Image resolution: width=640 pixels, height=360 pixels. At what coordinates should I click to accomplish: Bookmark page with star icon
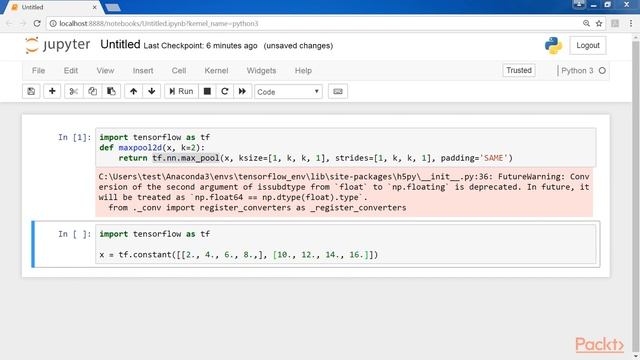[599, 23]
